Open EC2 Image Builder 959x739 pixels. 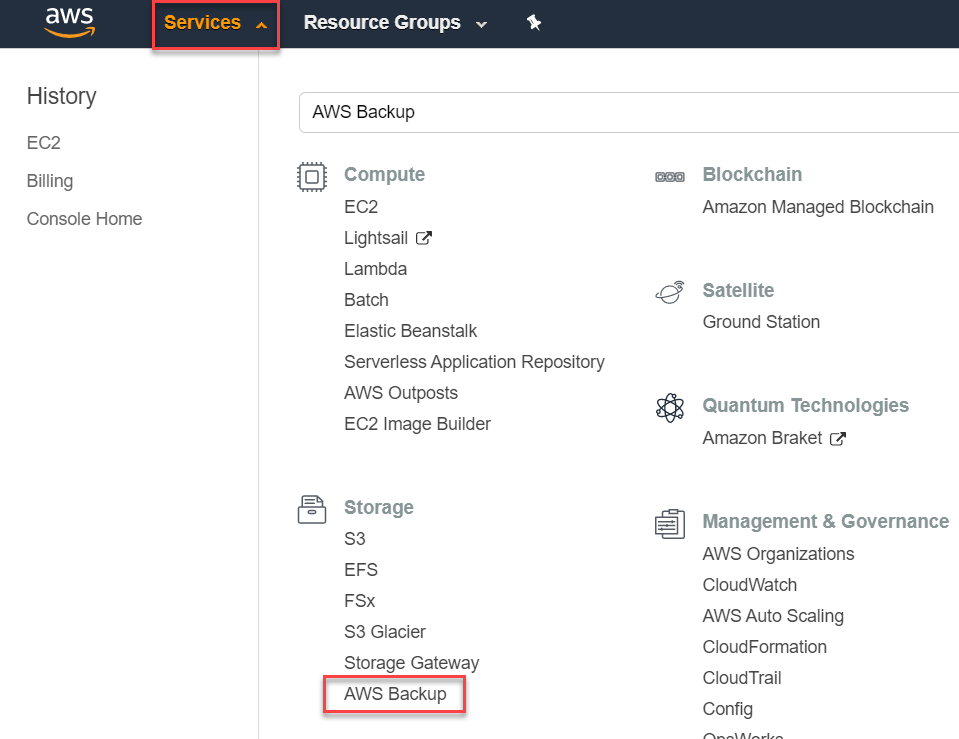(x=417, y=424)
